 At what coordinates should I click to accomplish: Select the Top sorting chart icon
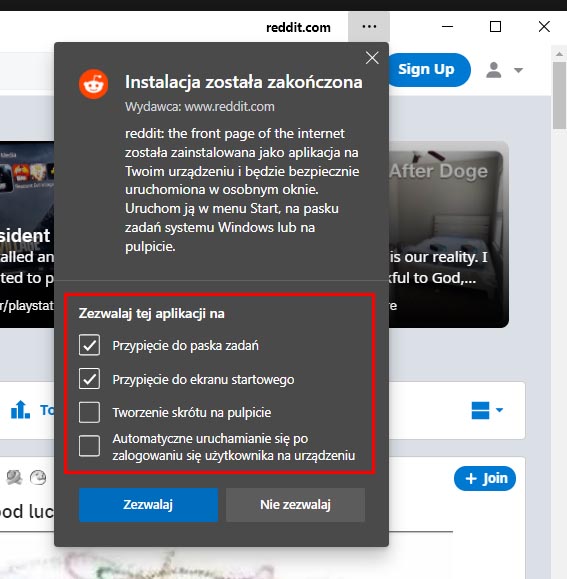(x=20, y=410)
